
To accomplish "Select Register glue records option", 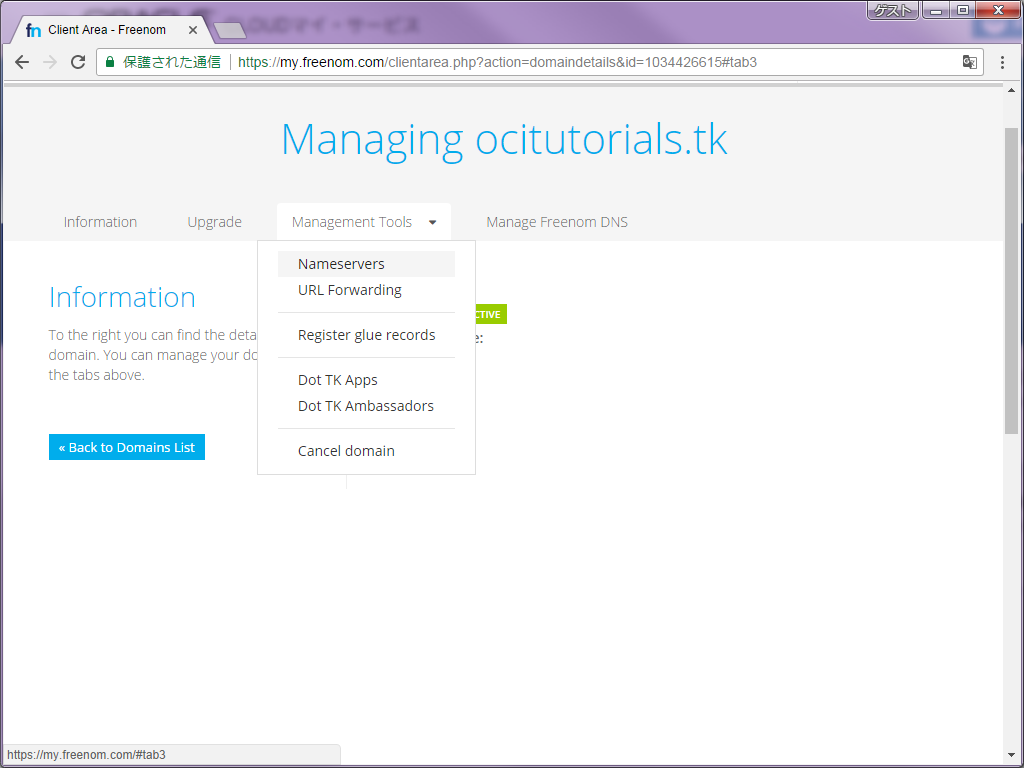I will (x=366, y=335).
